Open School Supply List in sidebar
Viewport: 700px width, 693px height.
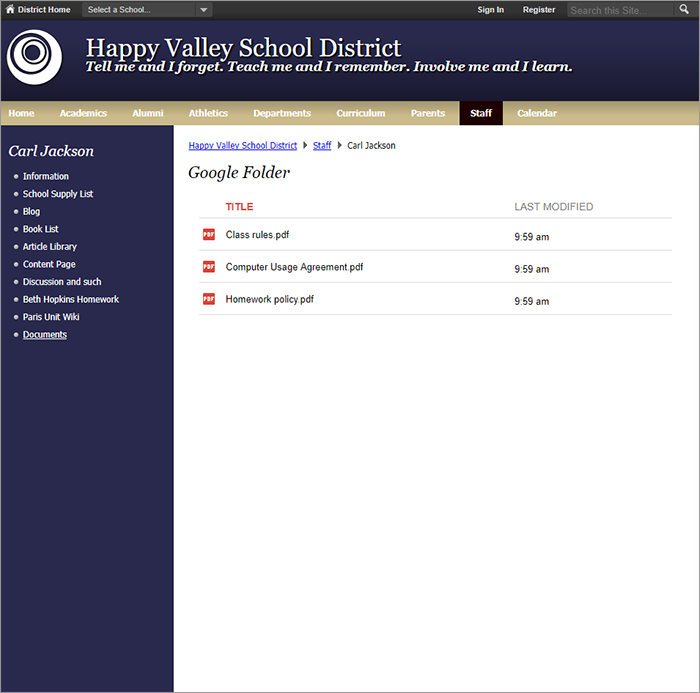(58, 194)
